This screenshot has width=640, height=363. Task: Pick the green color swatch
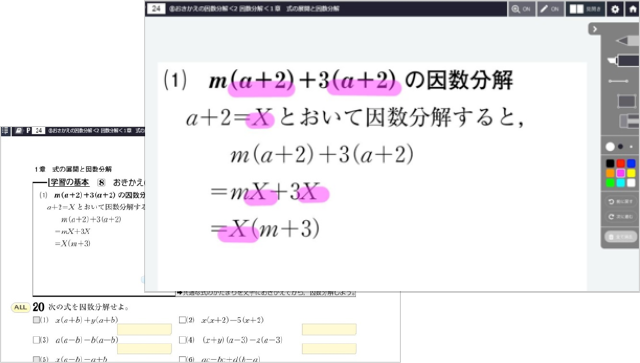[610, 183]
